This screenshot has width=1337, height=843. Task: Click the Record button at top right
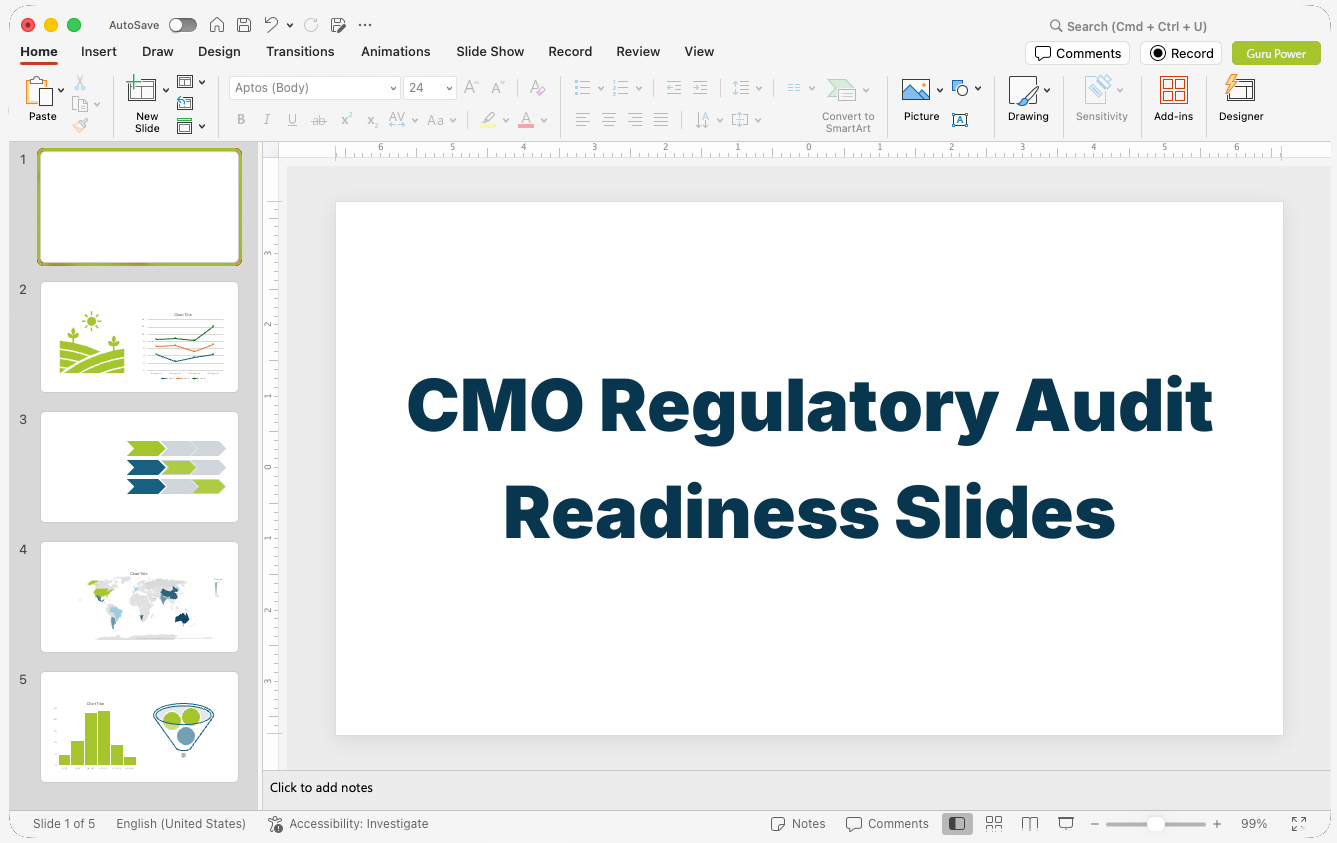(1181, 53)
